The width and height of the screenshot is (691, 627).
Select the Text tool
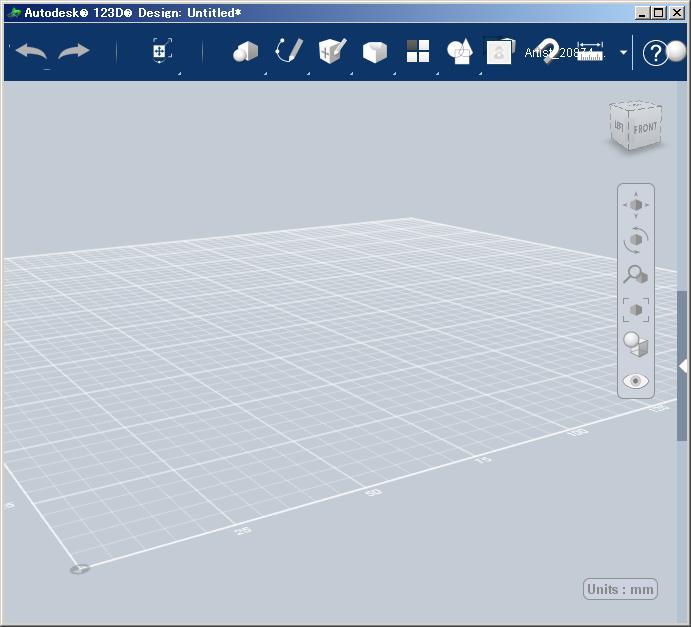(x=499, y=51)
